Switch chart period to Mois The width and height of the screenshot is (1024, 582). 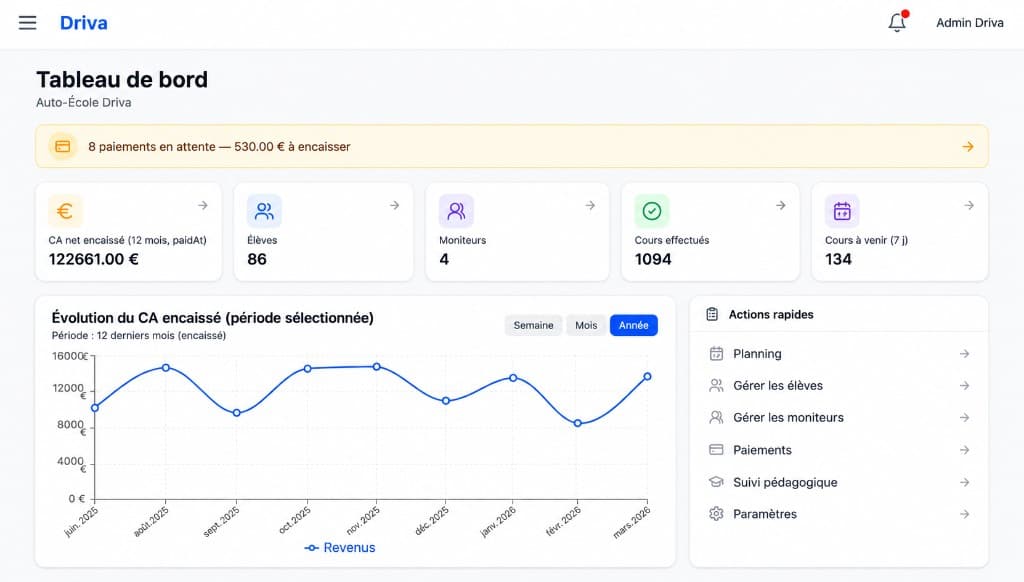586,325
